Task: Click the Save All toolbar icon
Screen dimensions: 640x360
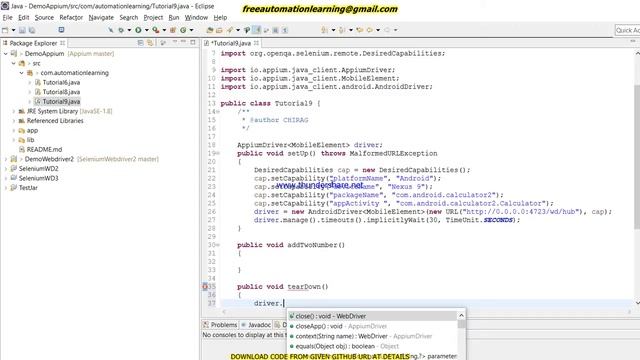Action: 32,30
